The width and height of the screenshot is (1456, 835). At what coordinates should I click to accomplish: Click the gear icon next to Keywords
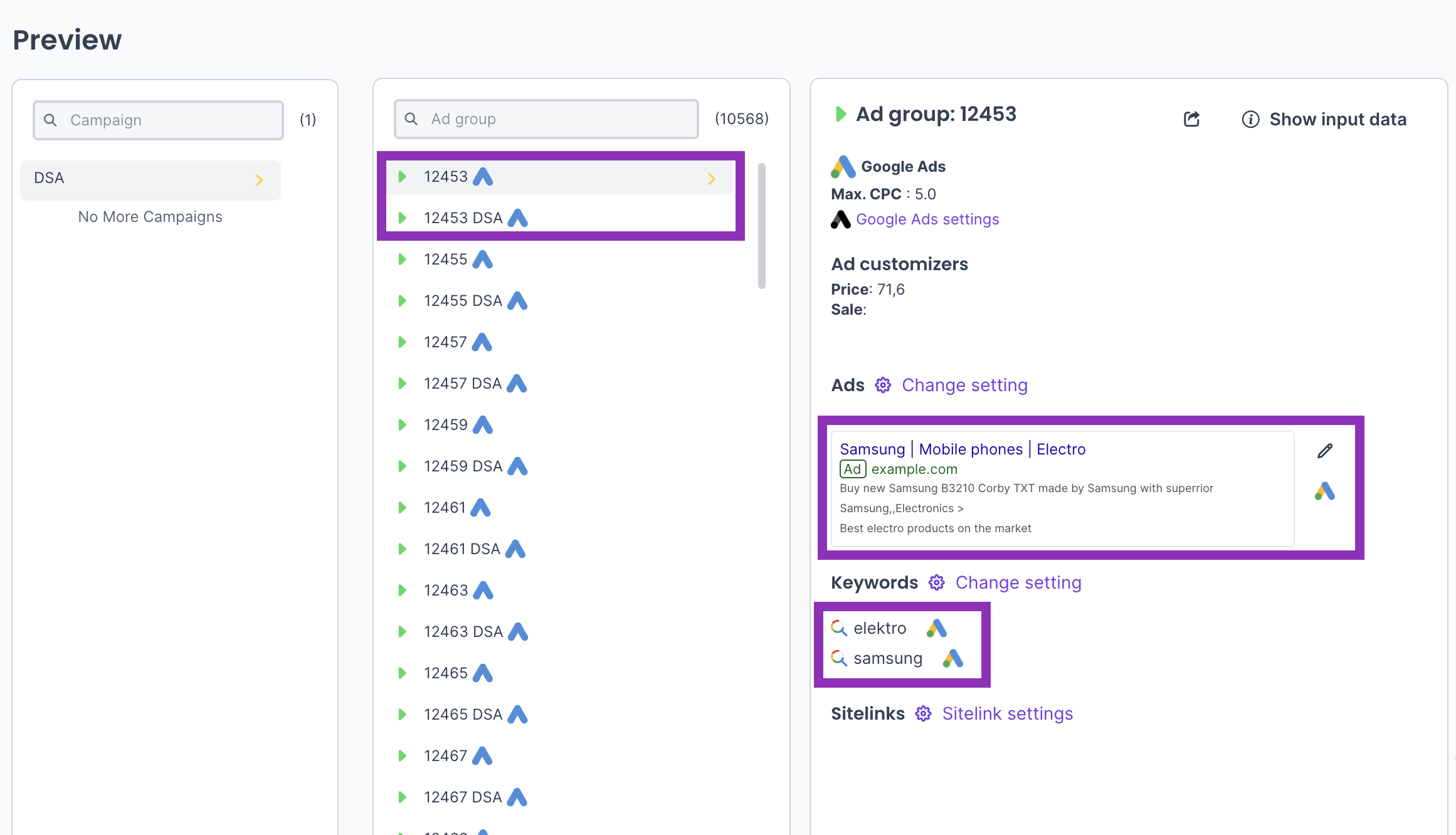tap(937, 582)
